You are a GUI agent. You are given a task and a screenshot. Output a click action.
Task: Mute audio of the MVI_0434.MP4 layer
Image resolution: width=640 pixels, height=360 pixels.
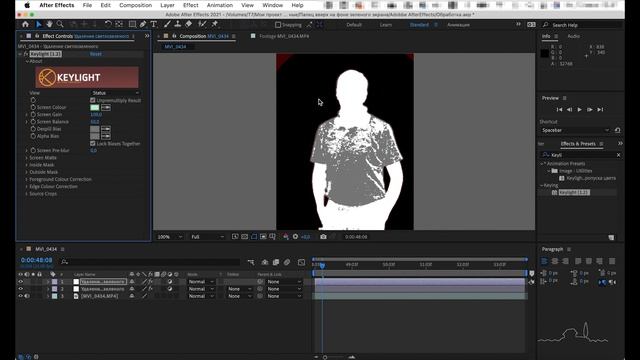tap(27, 296)
